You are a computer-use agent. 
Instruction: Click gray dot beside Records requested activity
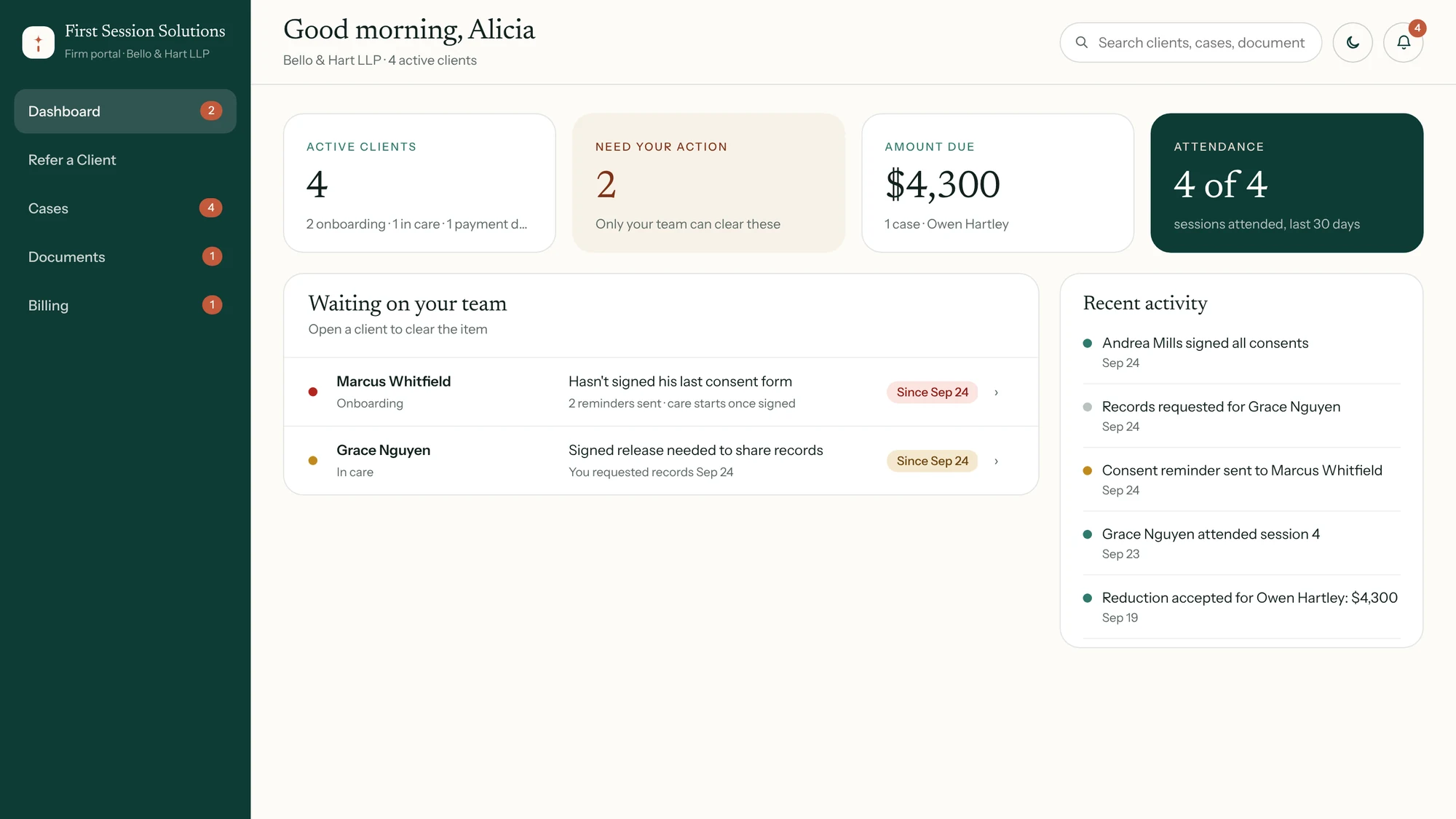[x=1088, y=407]
